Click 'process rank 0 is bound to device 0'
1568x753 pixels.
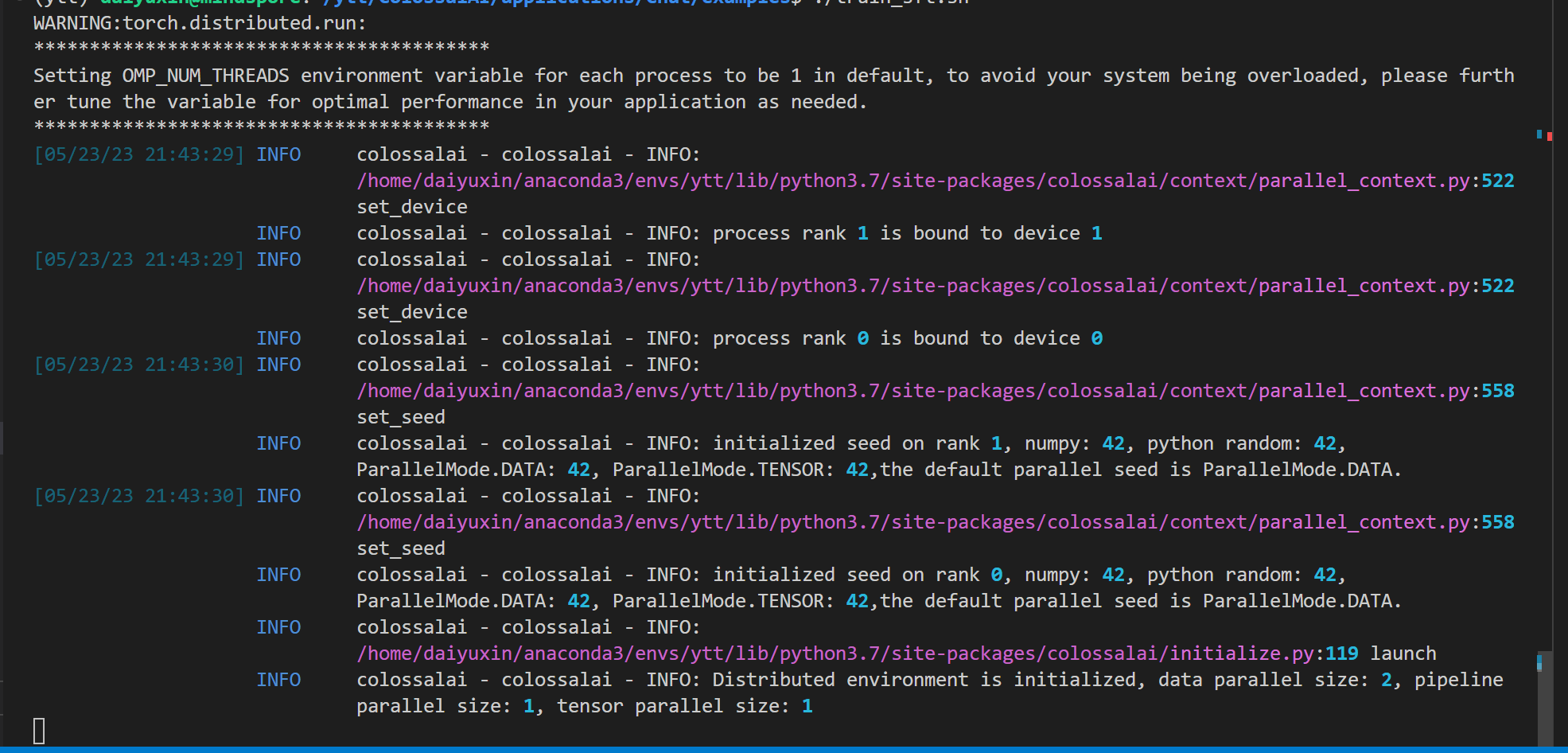click(908, 338)
